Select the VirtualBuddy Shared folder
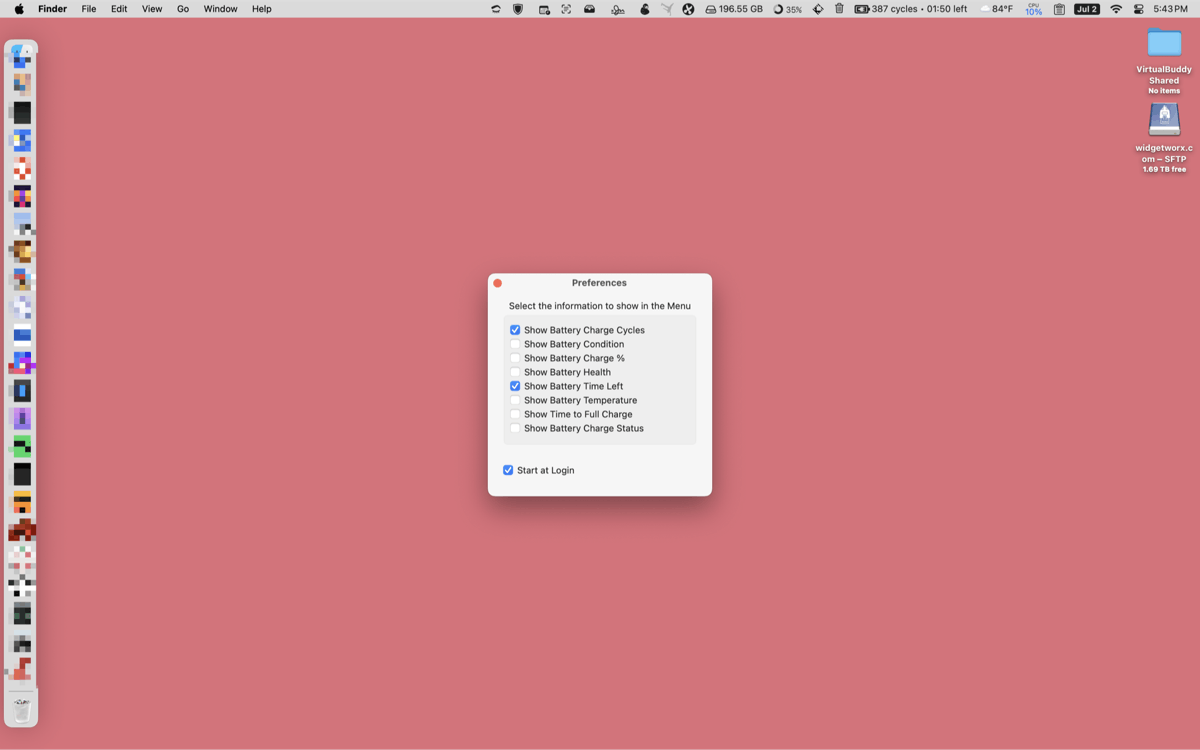 [x=1164, y=43]
